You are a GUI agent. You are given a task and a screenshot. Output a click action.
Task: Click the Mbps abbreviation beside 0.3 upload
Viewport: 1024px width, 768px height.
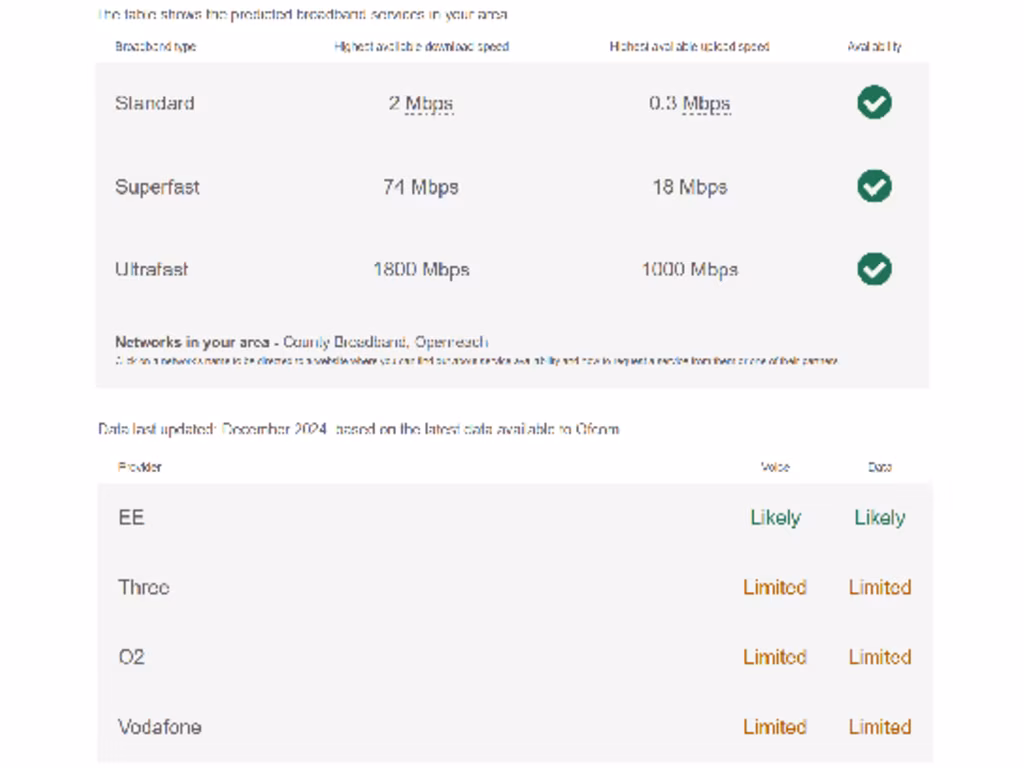(706, 104)
